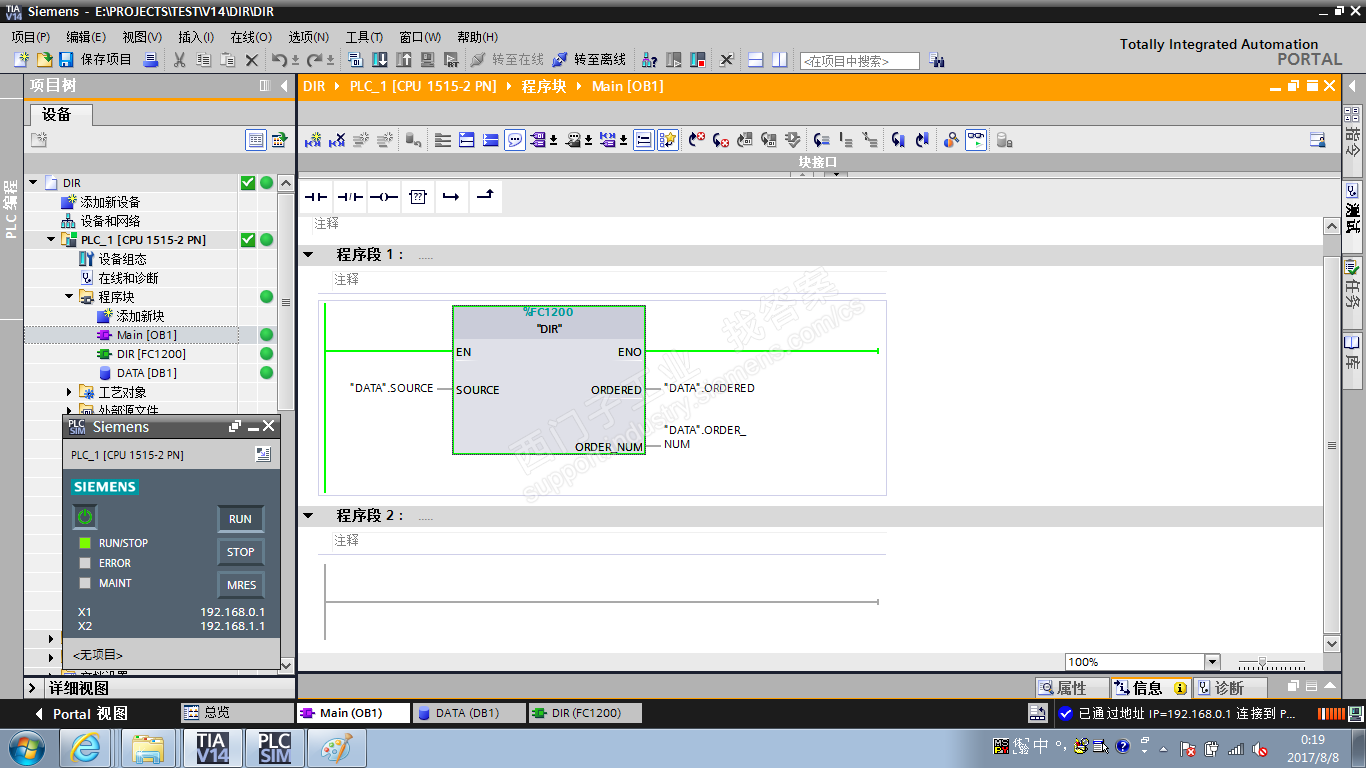Viewport: 1366px width, 768px height.
Task: Click in the project search field
Action: click(x=860, y=61)
